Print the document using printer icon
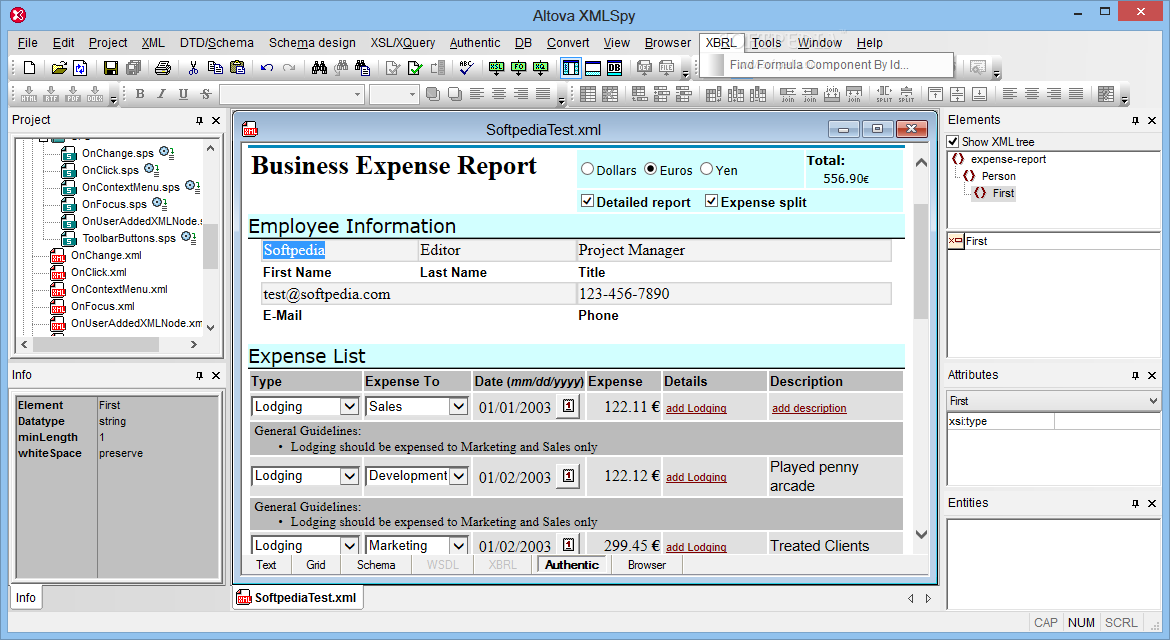1170x640 pixels. pyautogui.click(x=163, y=68)
